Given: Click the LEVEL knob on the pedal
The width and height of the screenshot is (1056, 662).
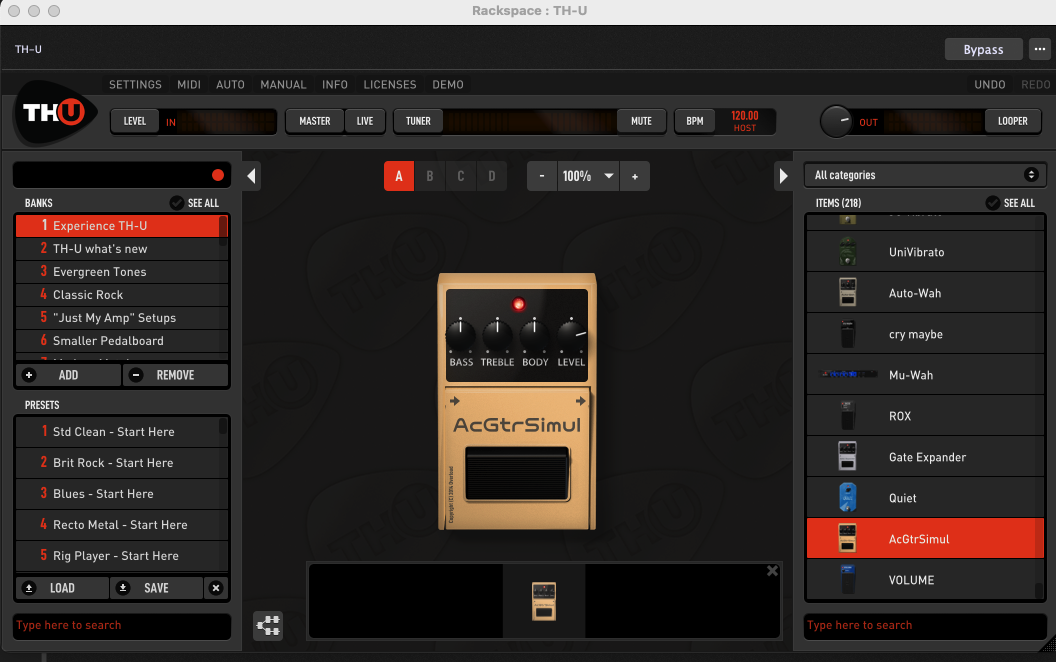Looking at the screenshot, I should pyautogui.click(x=572, y=335).
